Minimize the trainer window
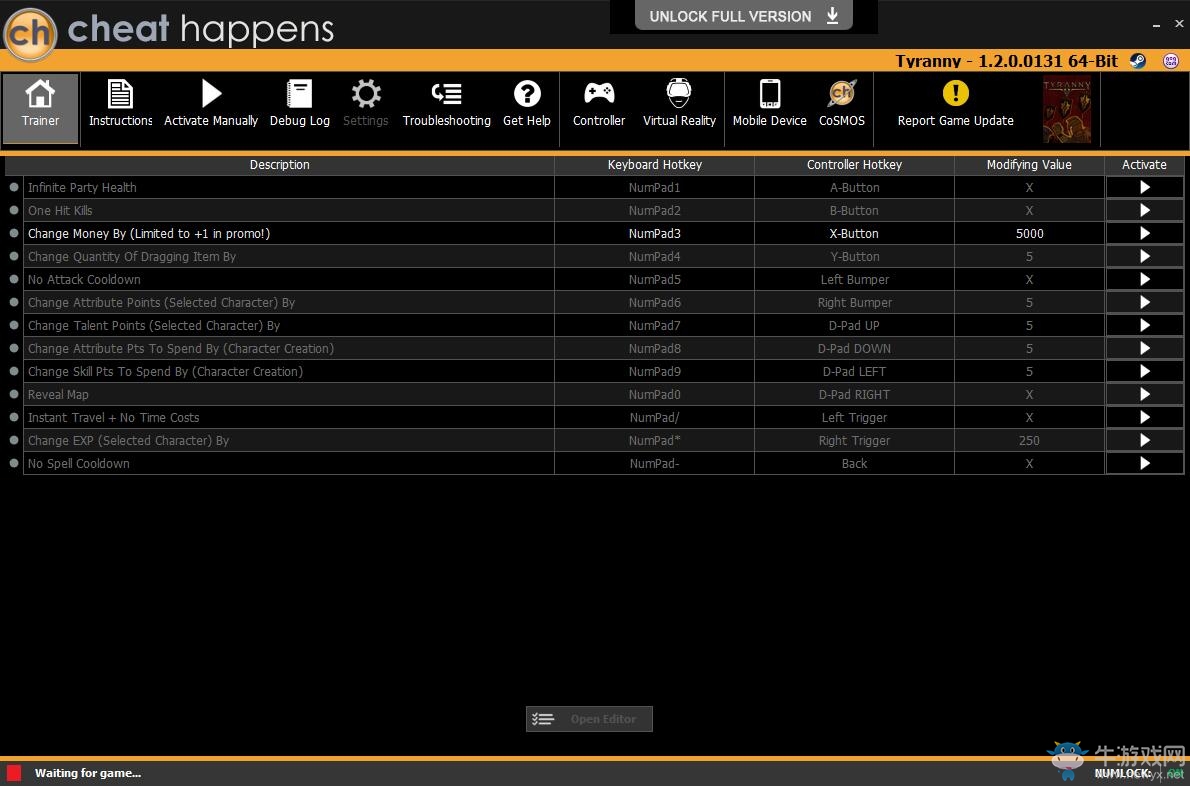This screenshot has width=1190, height=786. (1156, 25)
